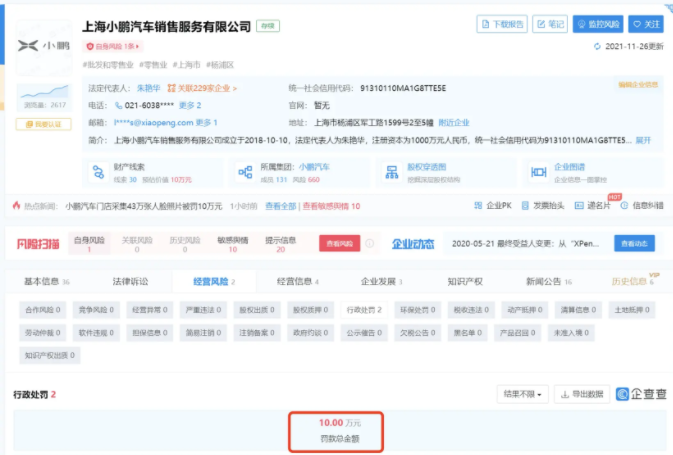The image size is (673, 455).
Task: Click red 查看风险 button
Action: click(x=340, y=243)
